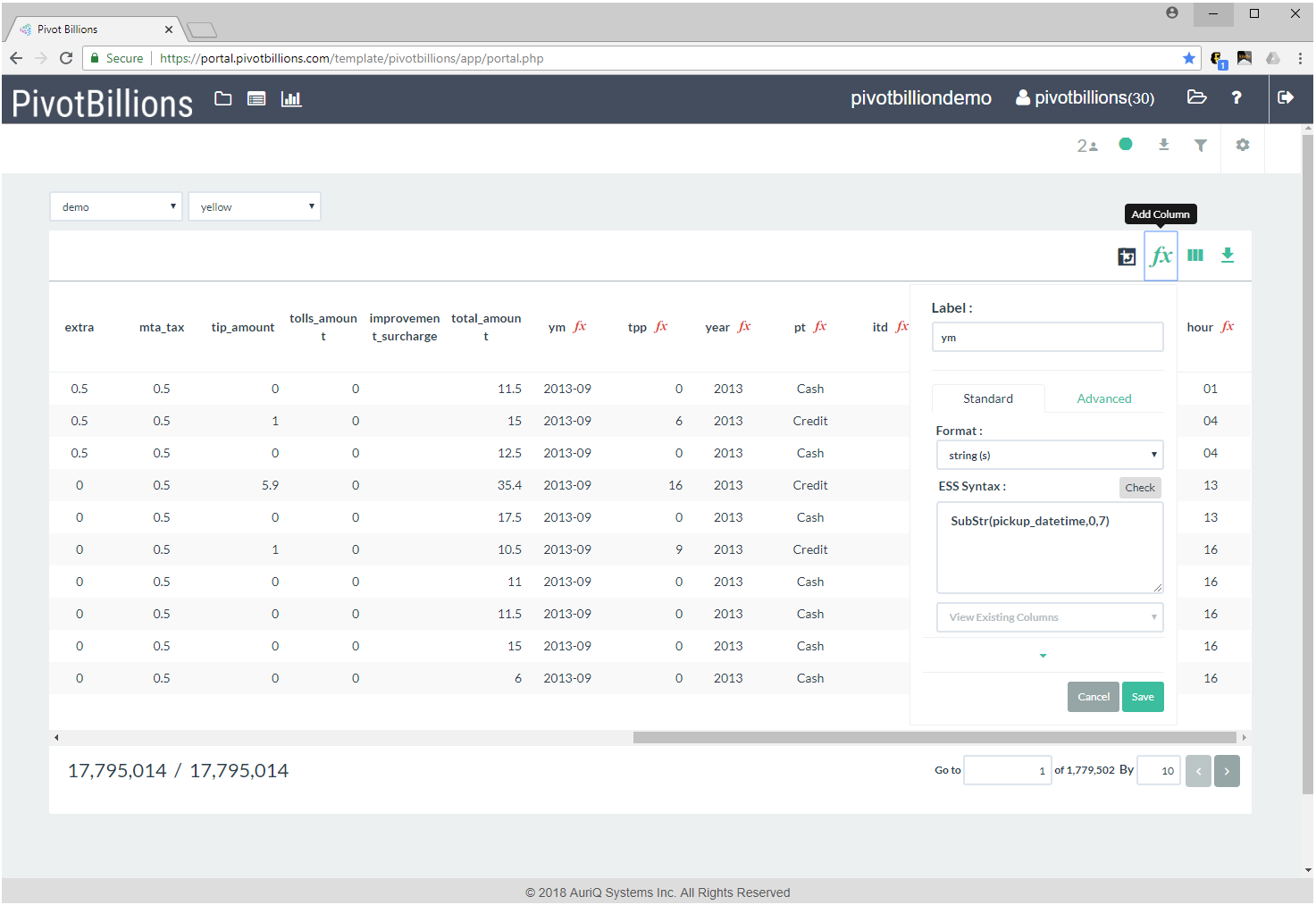This screenshot has width=1316, height=905.
Task: Click fx icon next to hour column
Action: (1228, 327)
